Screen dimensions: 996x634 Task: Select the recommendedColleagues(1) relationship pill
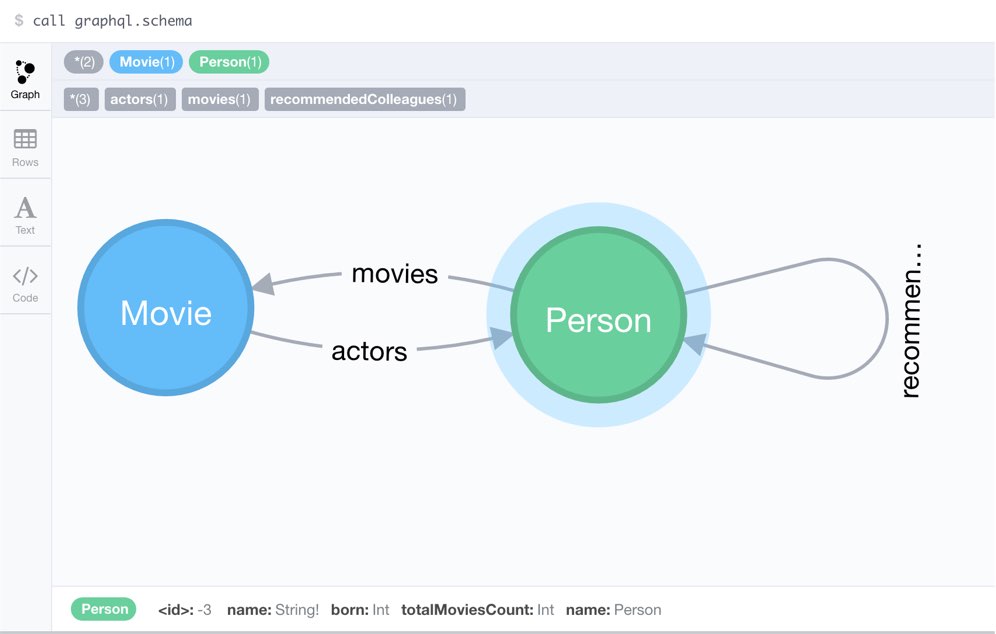pos(365,99)
